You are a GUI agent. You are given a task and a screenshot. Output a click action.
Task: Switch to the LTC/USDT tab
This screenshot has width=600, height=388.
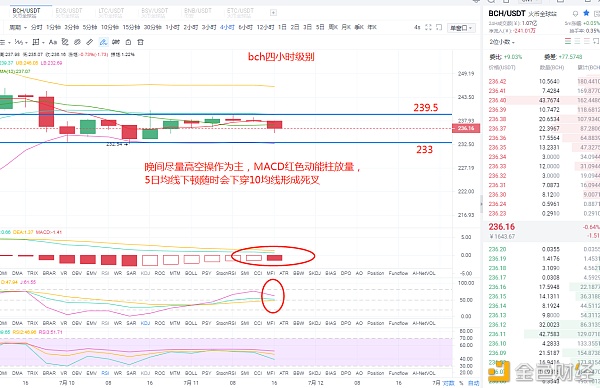(111, 13)
